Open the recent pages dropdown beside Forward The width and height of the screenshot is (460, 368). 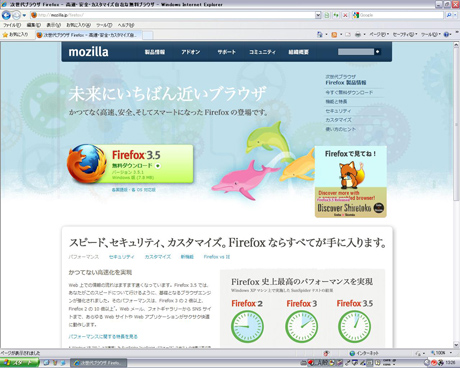point(24,15)
